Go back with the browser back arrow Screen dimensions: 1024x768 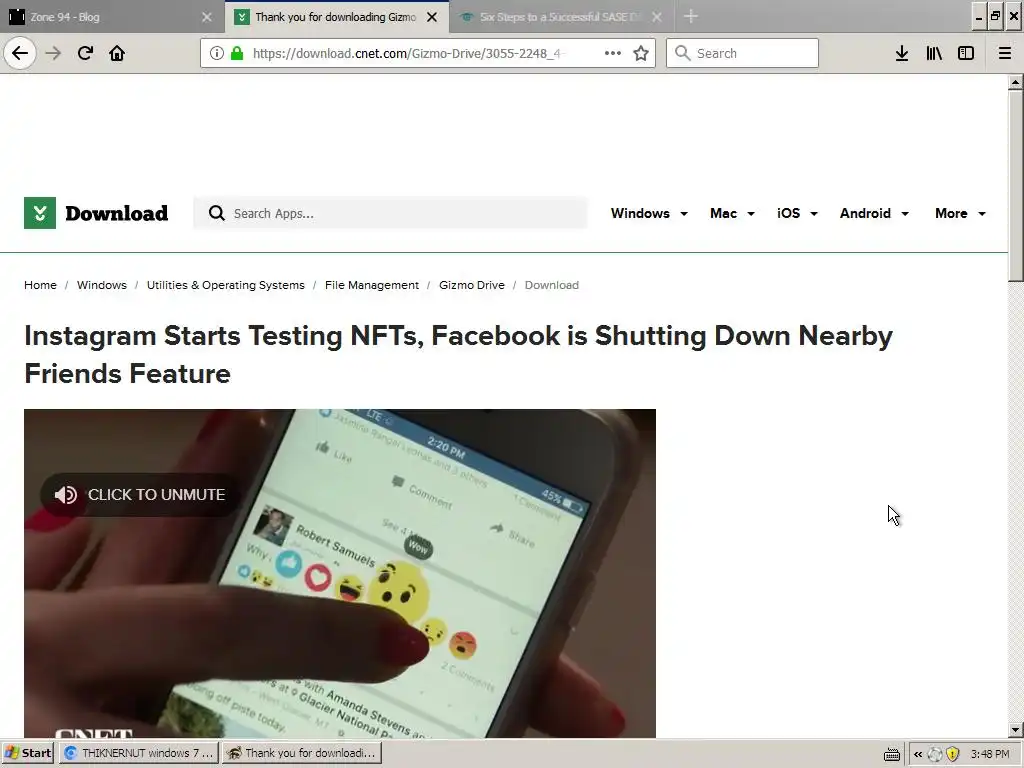tap(20, 53)
